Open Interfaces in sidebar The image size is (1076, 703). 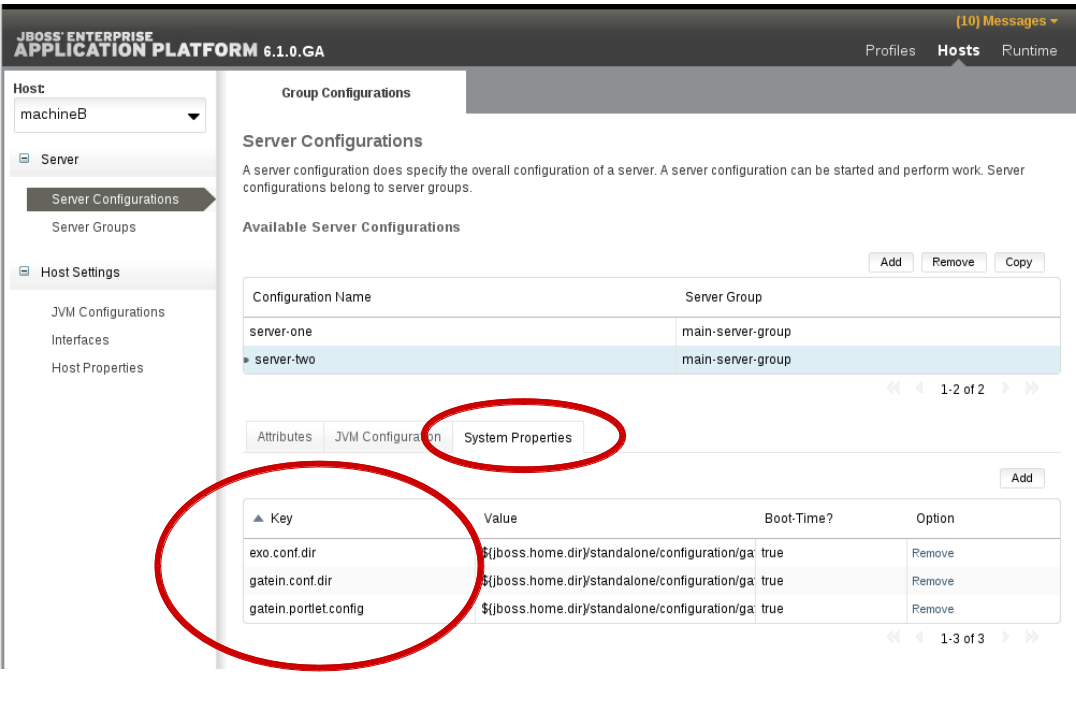(80, 340)
